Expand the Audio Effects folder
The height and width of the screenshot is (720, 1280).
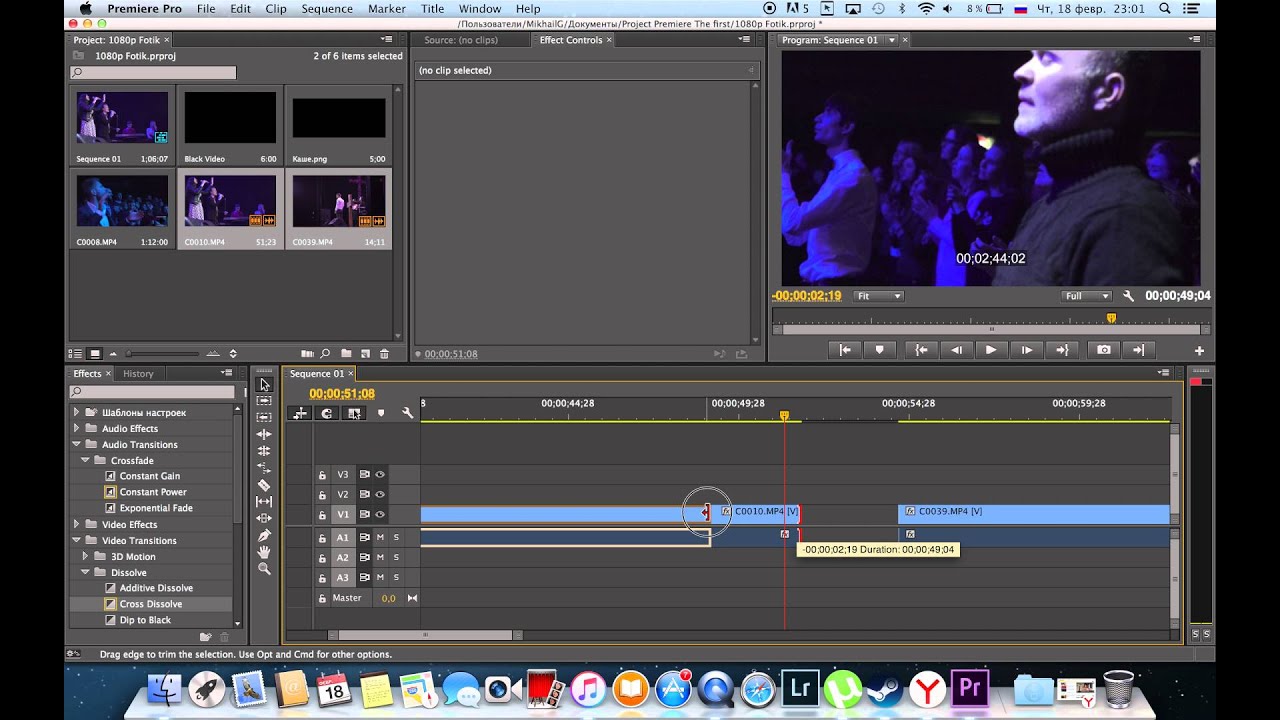[76, 428]
